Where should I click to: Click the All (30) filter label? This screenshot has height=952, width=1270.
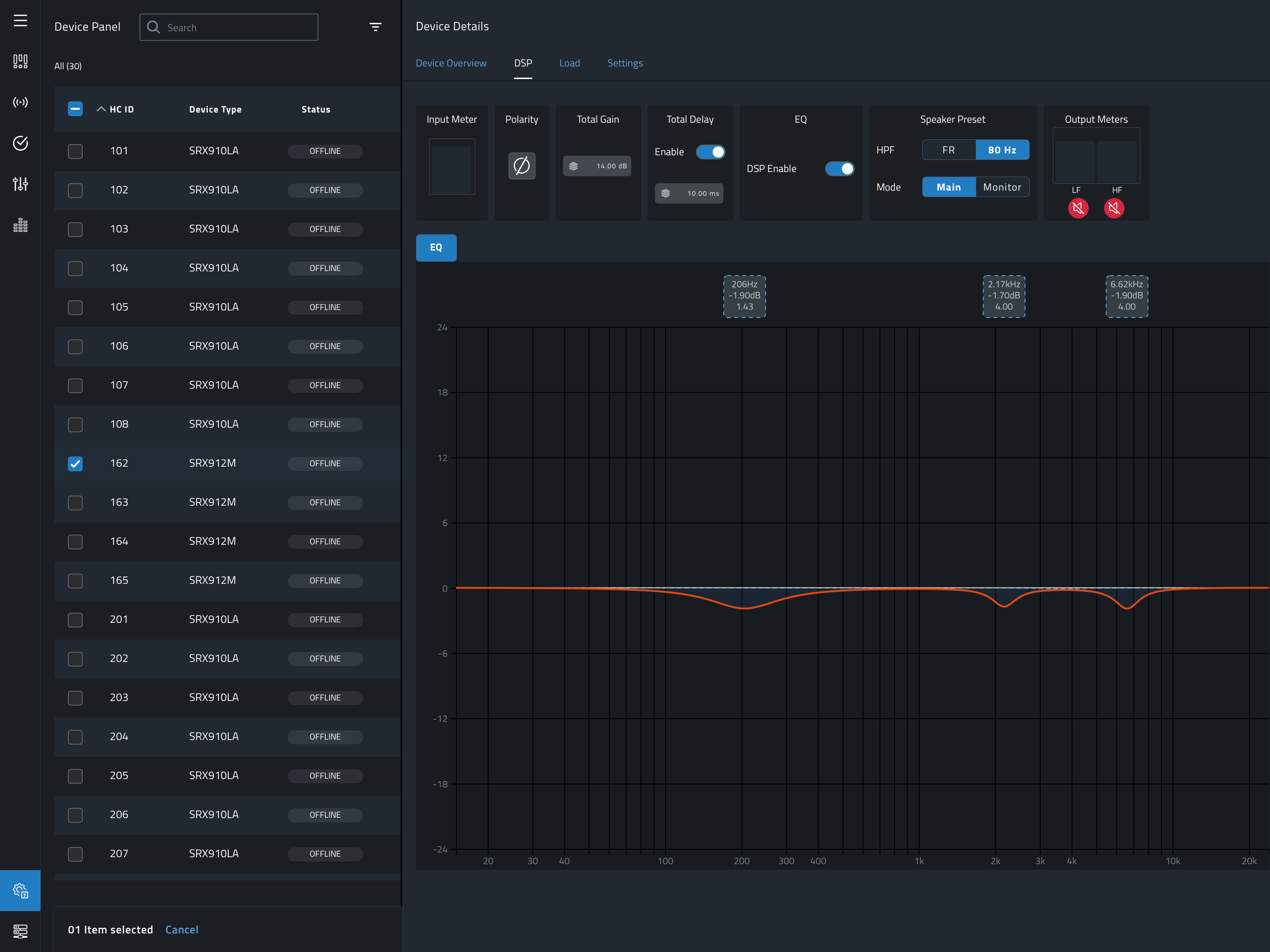[x=68, y=66]
